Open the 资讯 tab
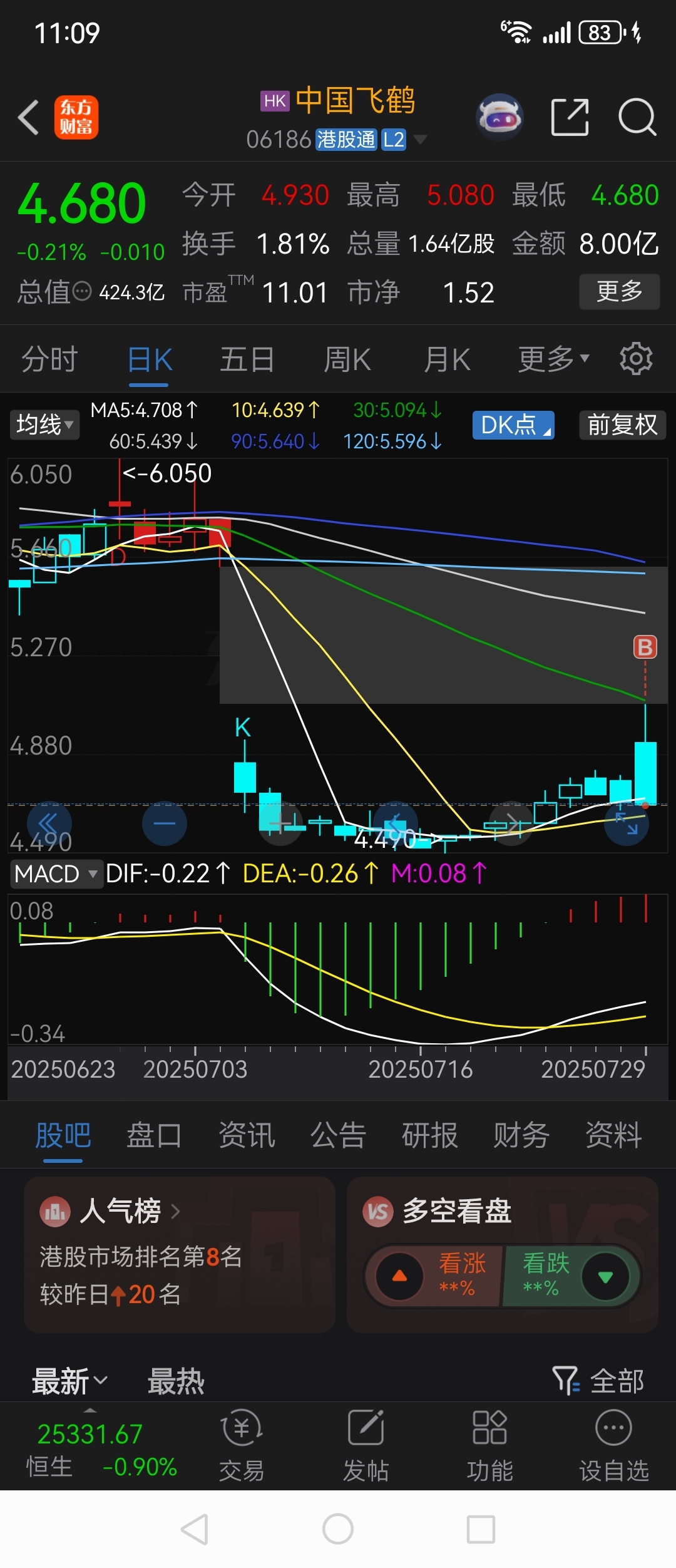Screen dimensions: 676x1568 coord(247,1135)
